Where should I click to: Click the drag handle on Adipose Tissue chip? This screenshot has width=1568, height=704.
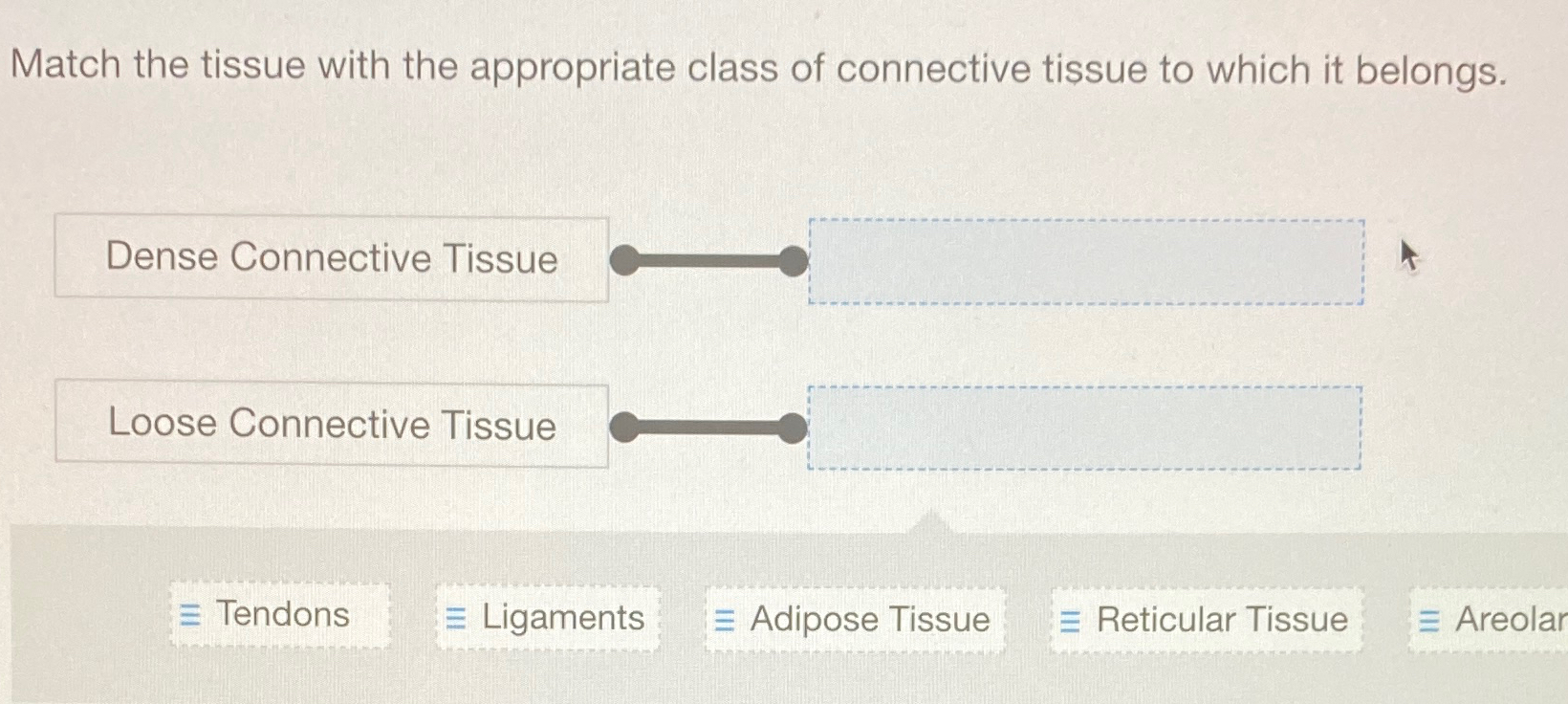pyautogui.click(x=725, y=620)
